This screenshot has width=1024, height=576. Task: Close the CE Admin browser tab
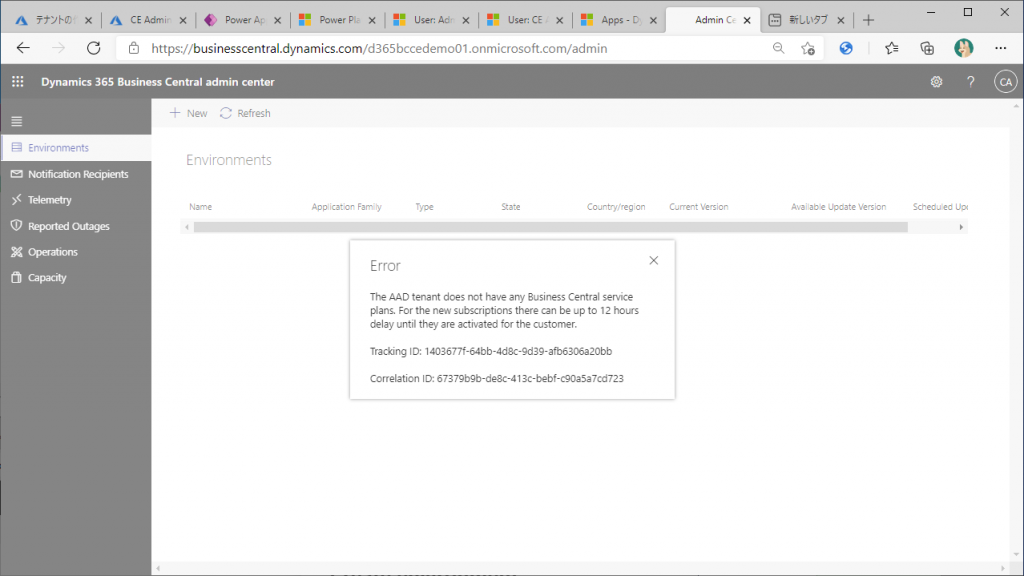pyautogui.click(x=183, y=20)
